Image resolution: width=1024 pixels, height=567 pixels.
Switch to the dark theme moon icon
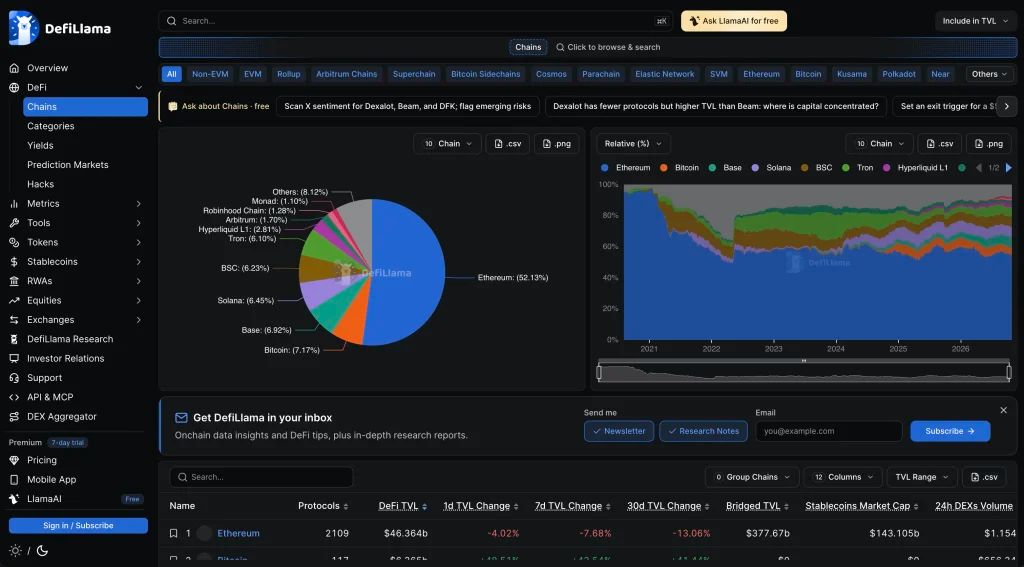pos(42,551)
